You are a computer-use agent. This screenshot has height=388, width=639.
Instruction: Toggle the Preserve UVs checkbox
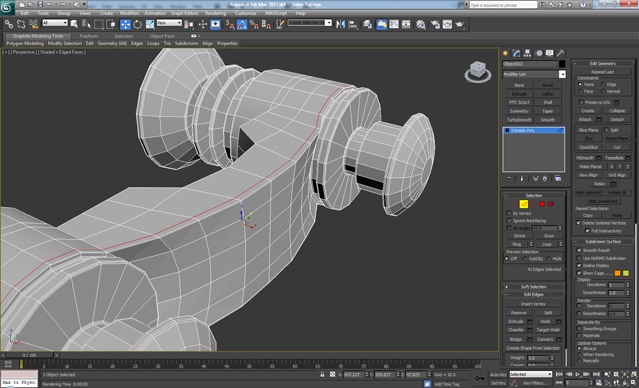pyautogui.click(x=581, y=102)
